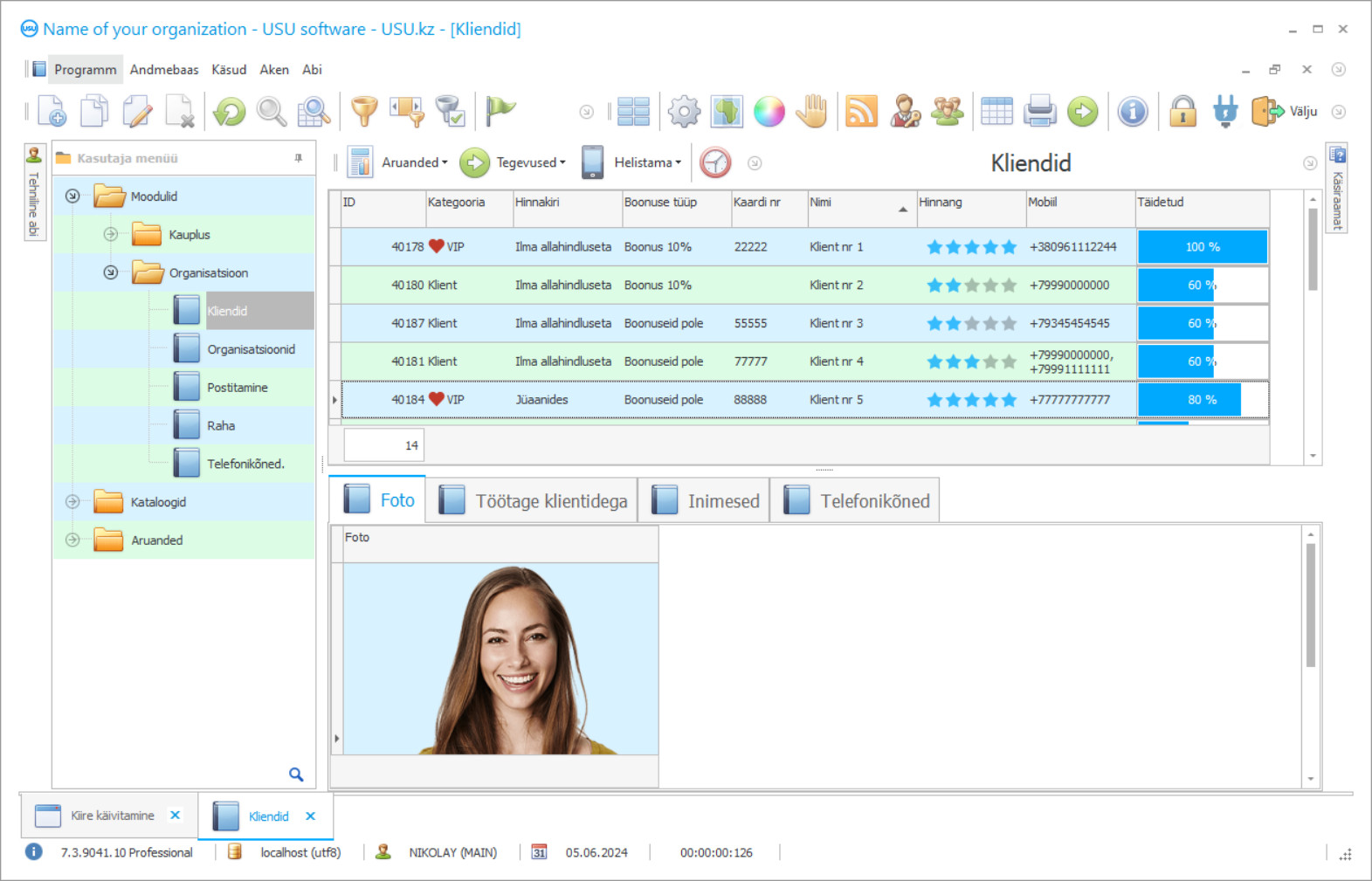This screenshot has height=881, width=1372.
Task: Open the Tehniline abi side panel
Action: (34, 192)
